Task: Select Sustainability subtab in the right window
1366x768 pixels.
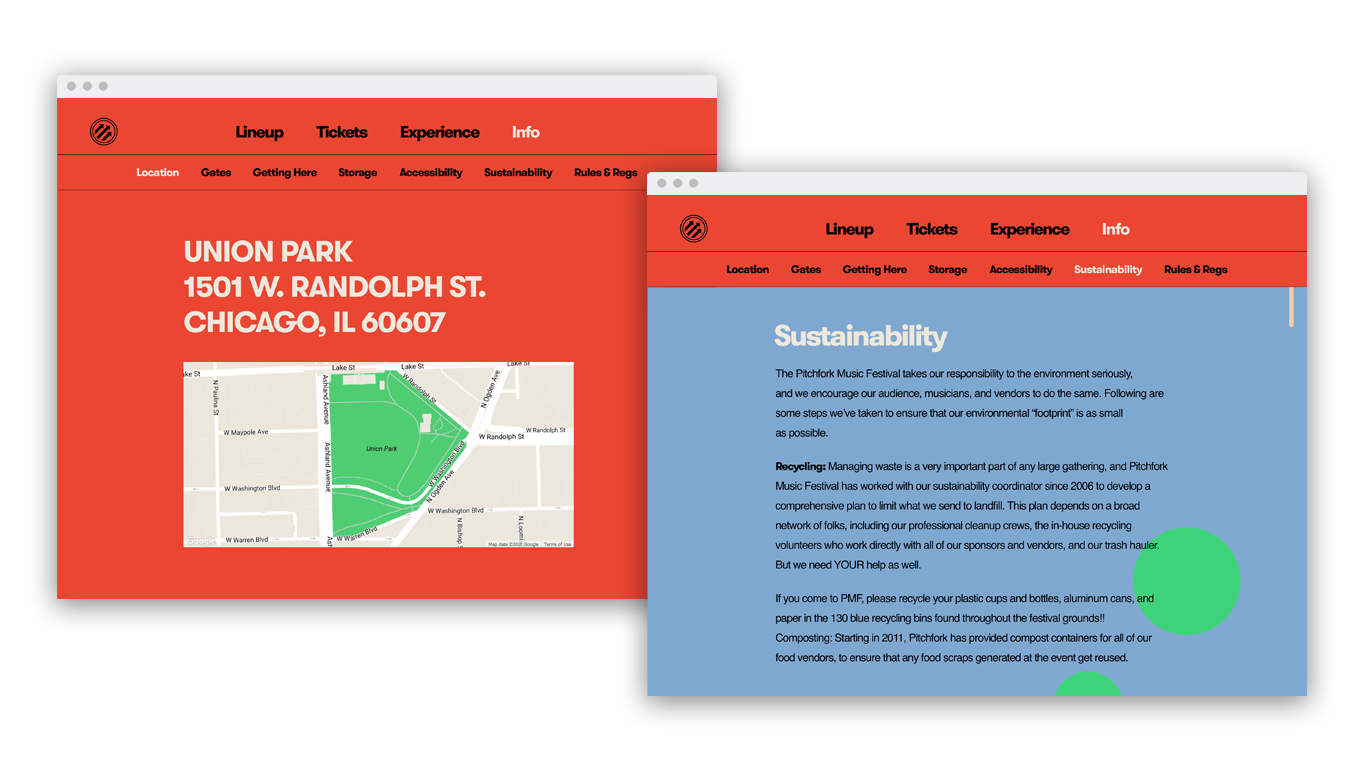Action: 1108,269
